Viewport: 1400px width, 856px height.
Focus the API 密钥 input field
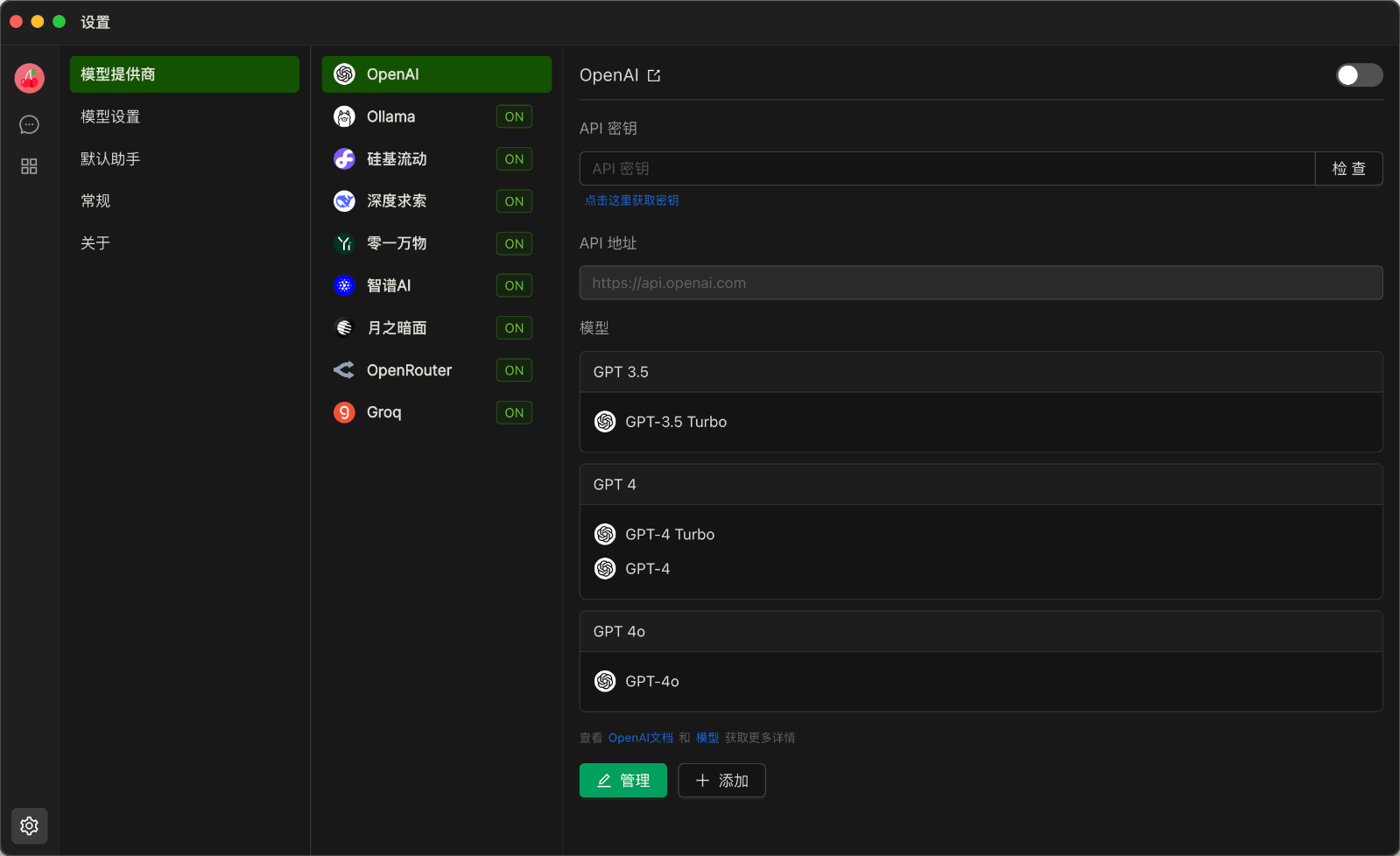(947, 169)
